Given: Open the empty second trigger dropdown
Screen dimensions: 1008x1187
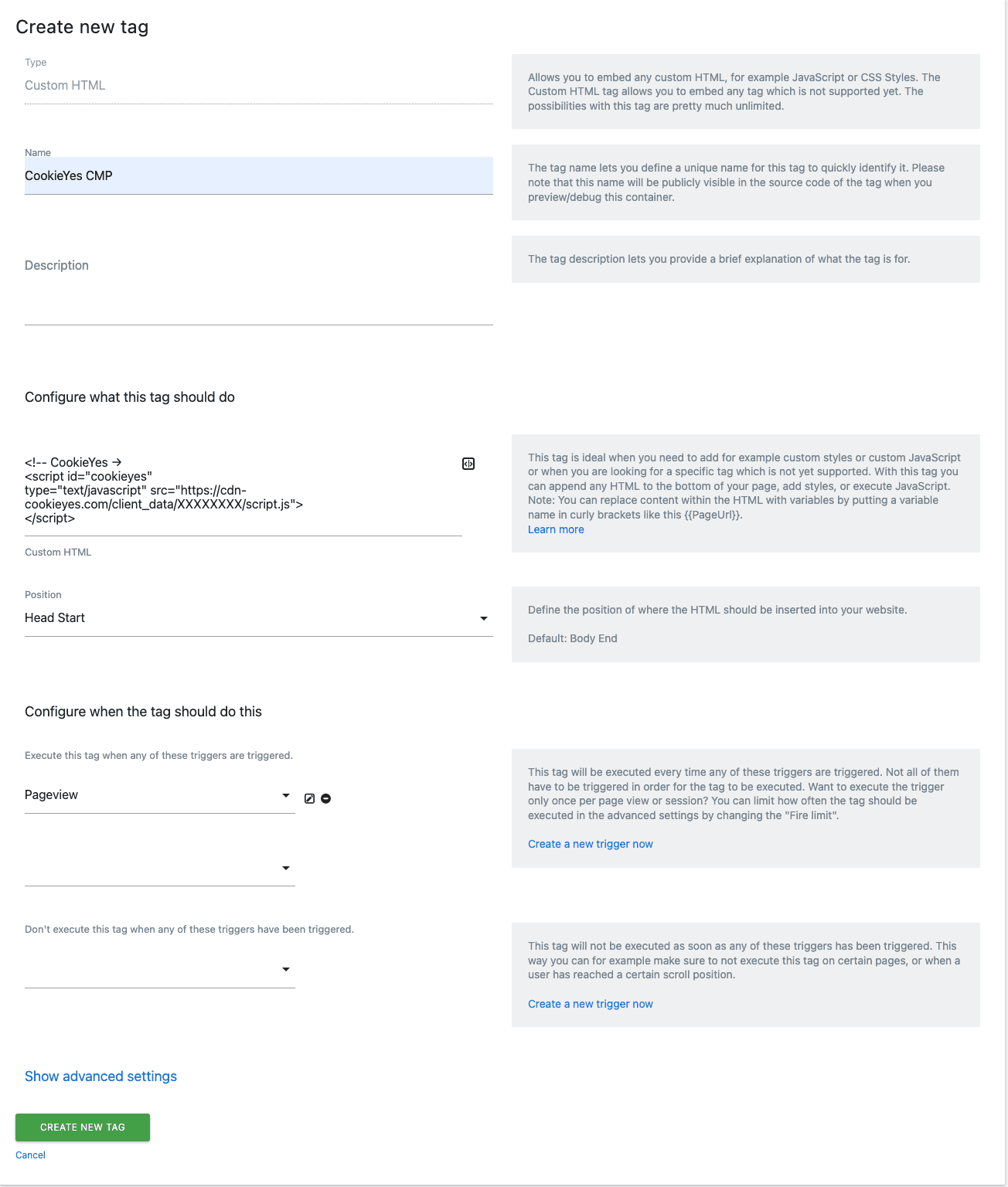Looking at the screenshot, I should (x=160, y=869).
